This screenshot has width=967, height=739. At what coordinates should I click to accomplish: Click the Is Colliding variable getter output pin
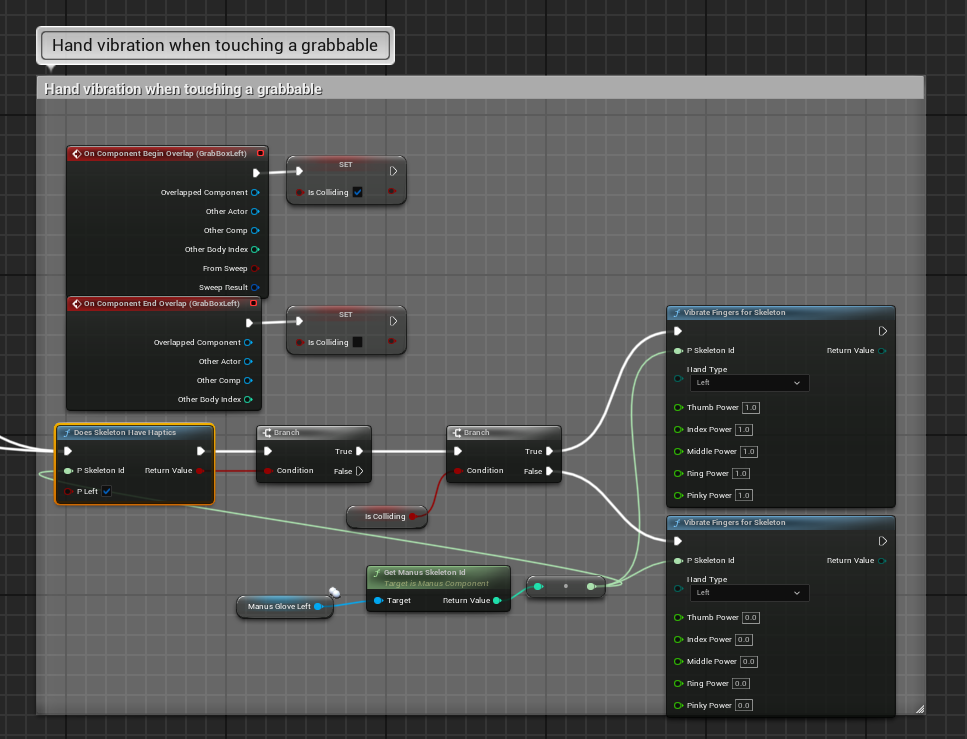tap(412, 517)
